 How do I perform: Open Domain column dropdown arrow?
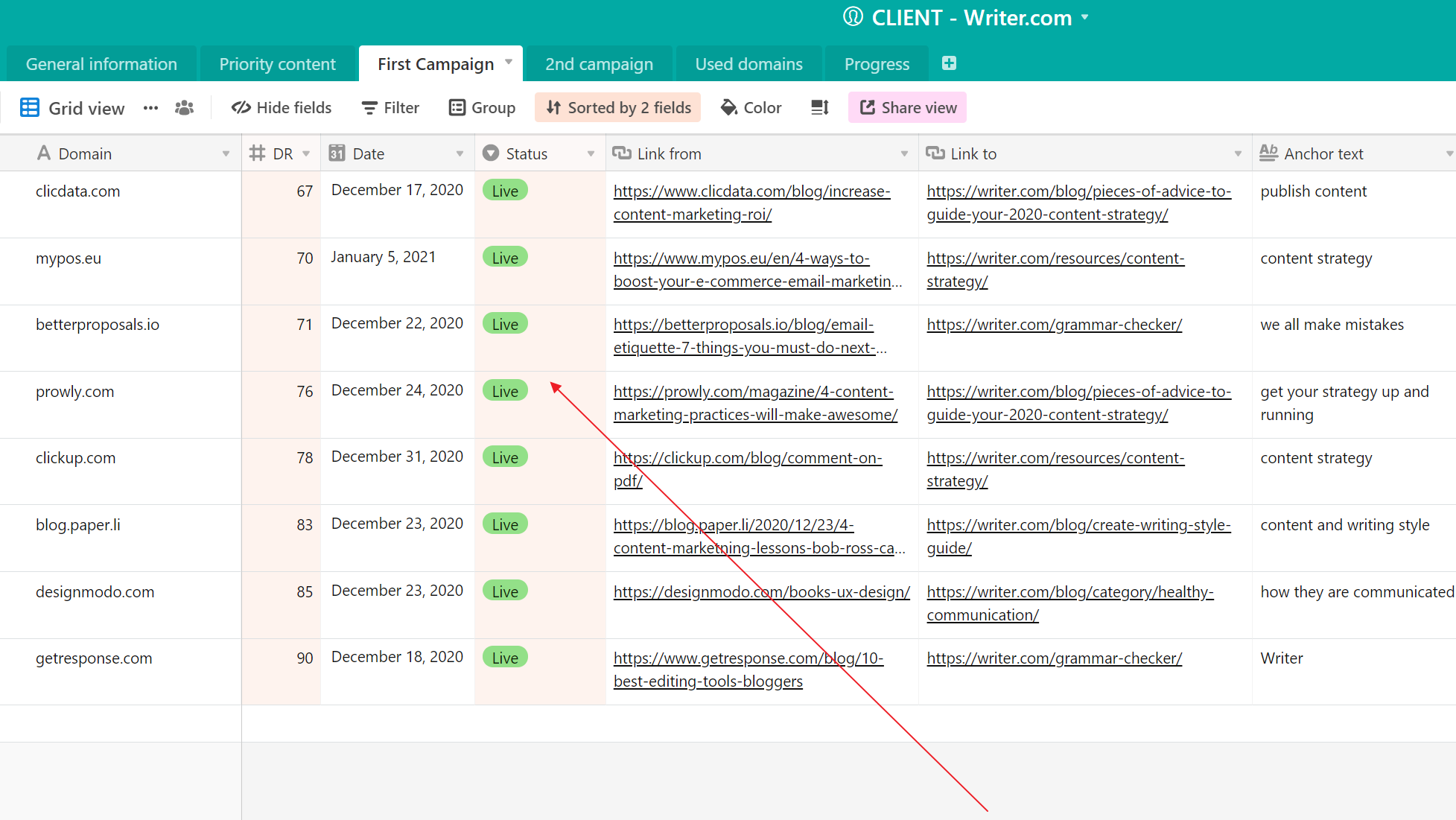[x=226, y=154]
